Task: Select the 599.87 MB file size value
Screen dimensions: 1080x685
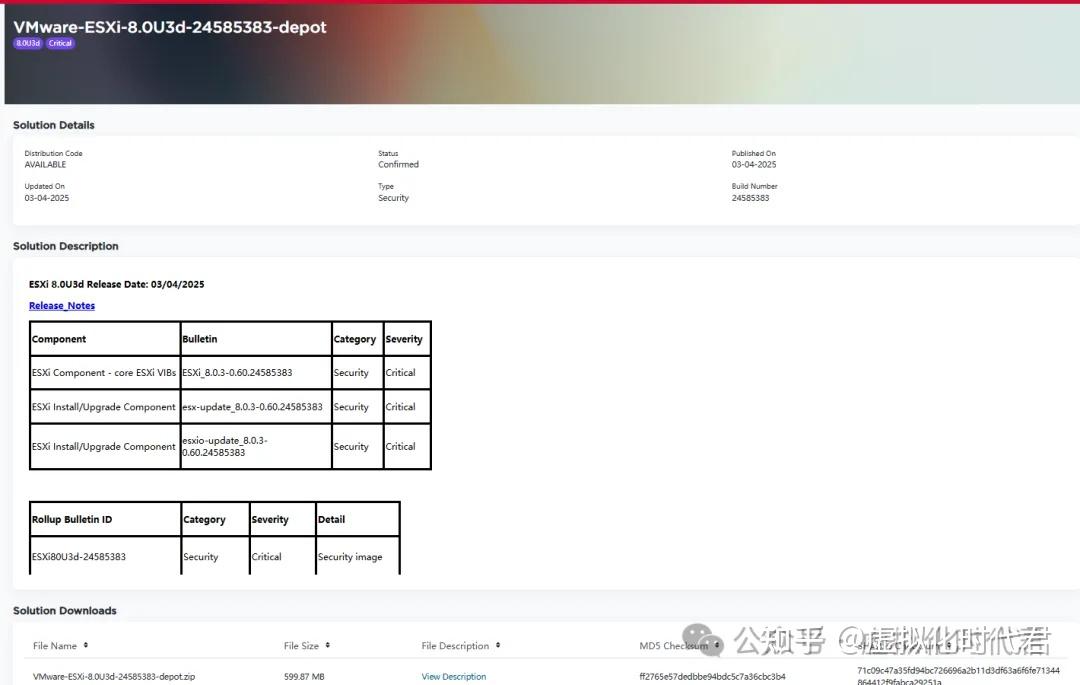Action: [x=304, y=677]
